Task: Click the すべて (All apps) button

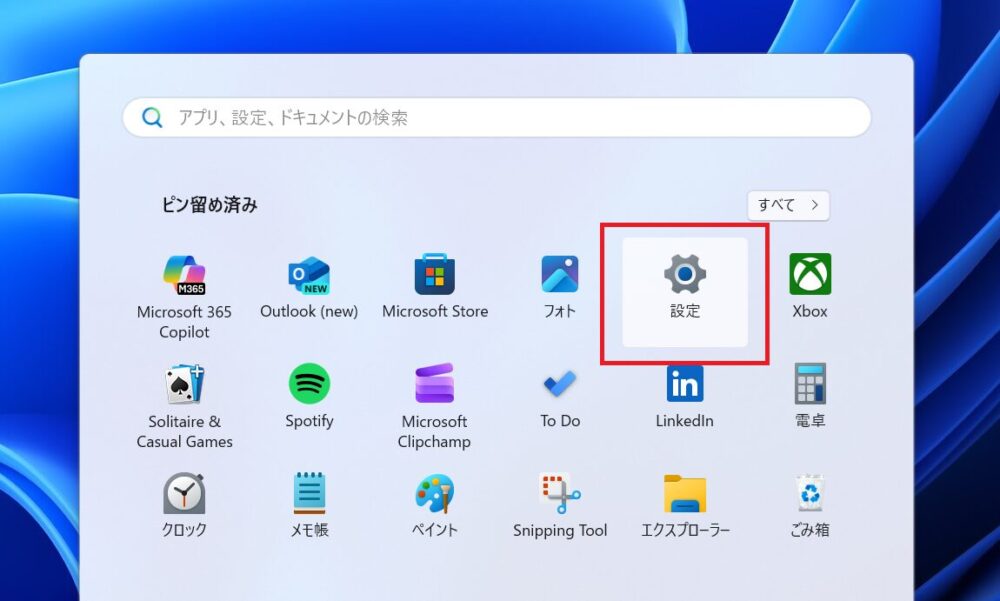Action: (x=788, y=205)
